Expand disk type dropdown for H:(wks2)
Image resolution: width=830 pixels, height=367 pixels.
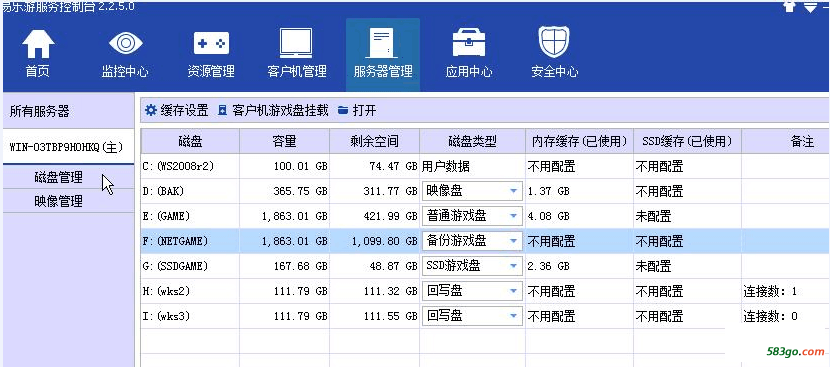tap(513, 291)
